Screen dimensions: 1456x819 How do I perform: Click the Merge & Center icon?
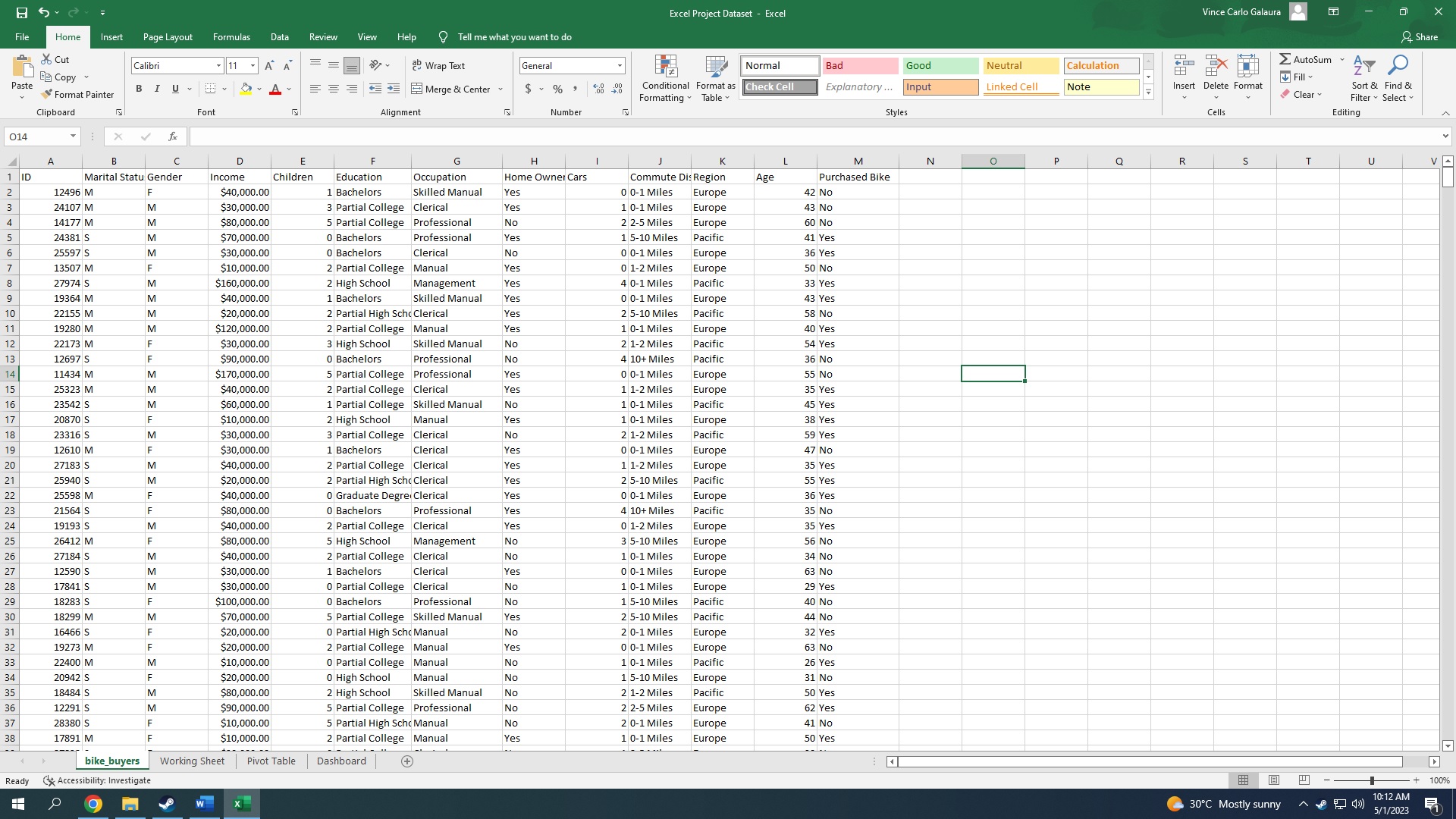[417, 89]
